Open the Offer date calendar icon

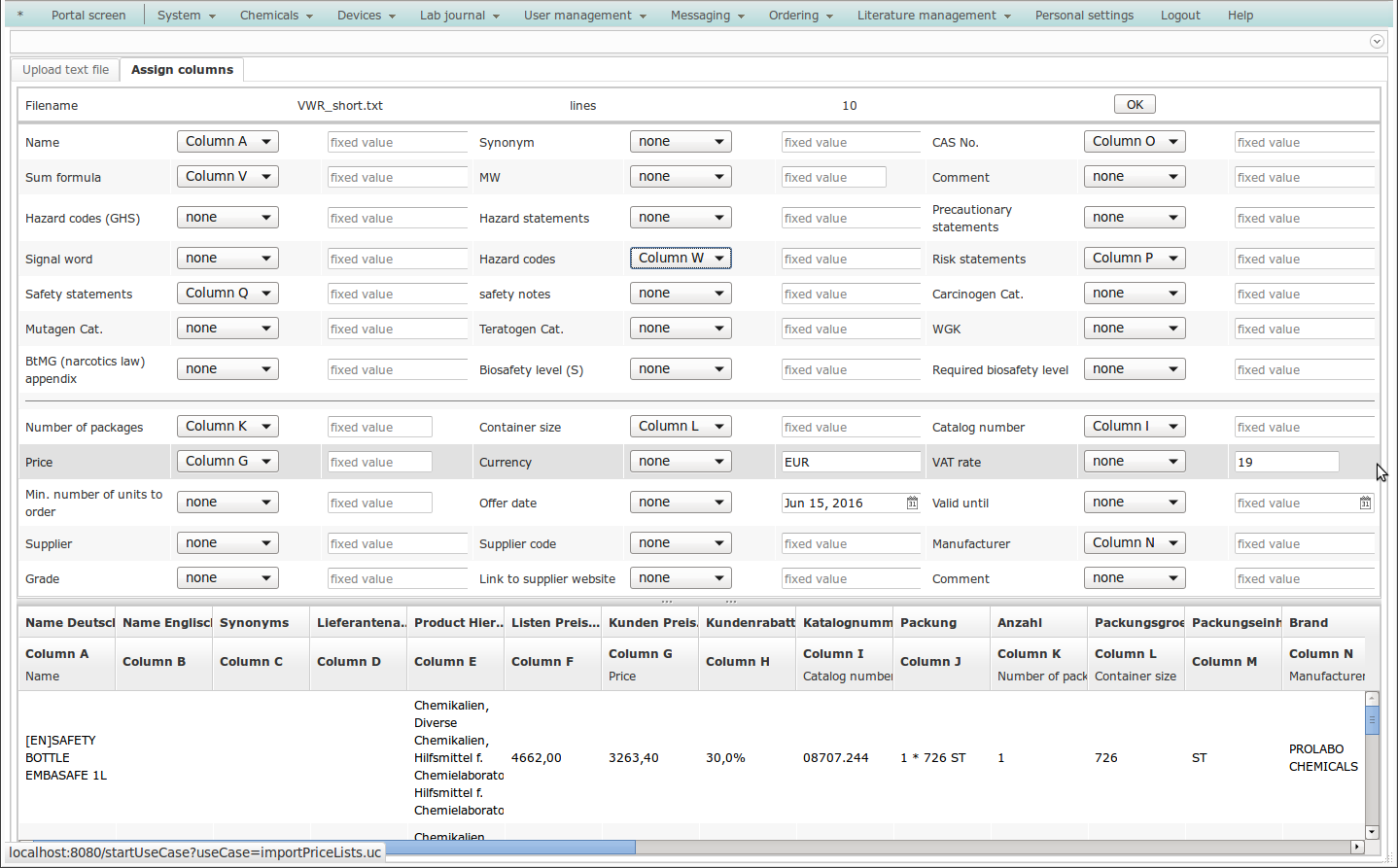coord(912,503)
